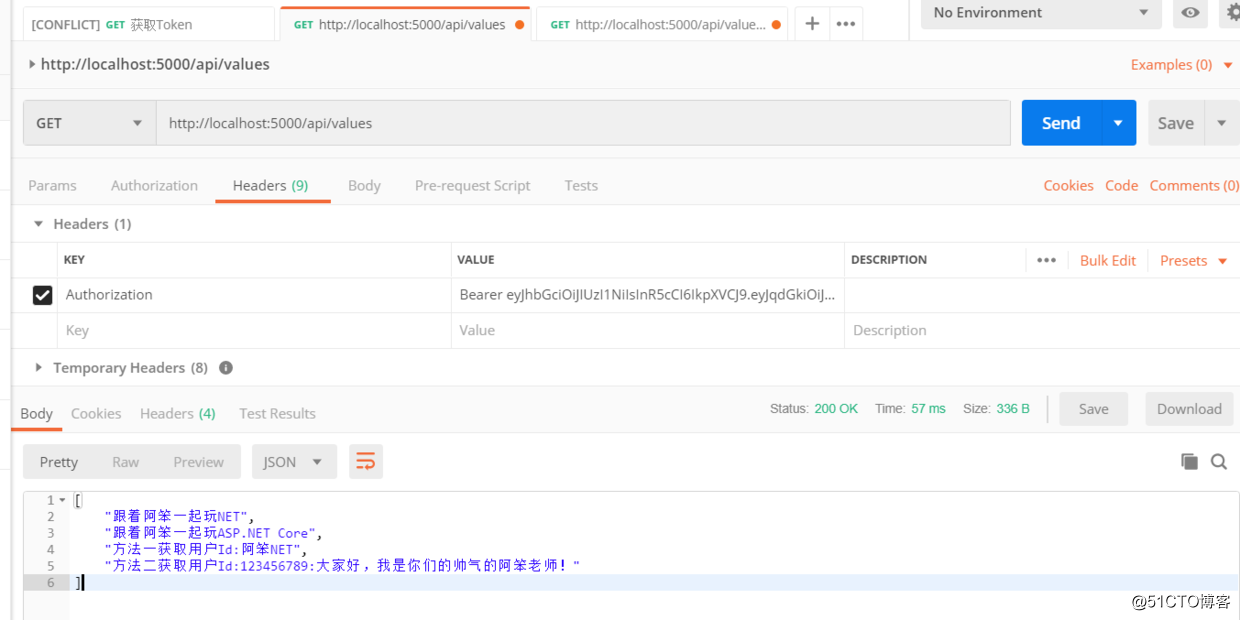1240x620 pixels.
Task: Click the Bearer token value cell
Action: pyautogui.click(x=648, y=295)
